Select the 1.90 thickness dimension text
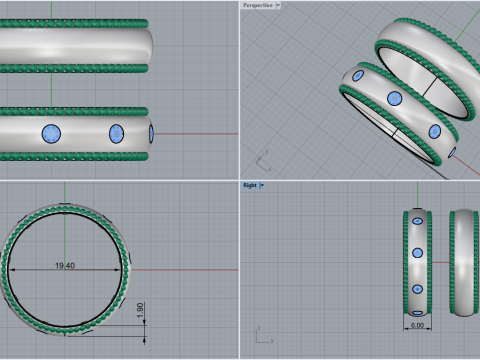The width and height of the screenshot is (480, 360). [x=140, y=310]
